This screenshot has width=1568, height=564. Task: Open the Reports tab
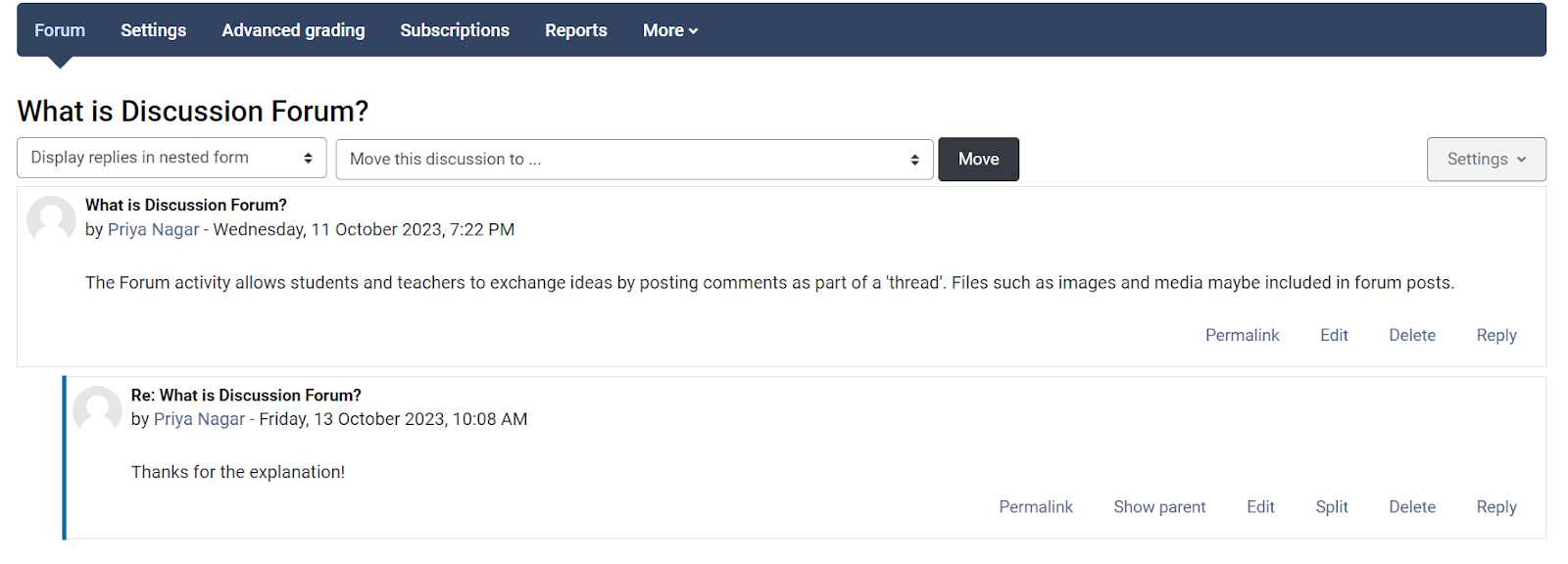576,30
